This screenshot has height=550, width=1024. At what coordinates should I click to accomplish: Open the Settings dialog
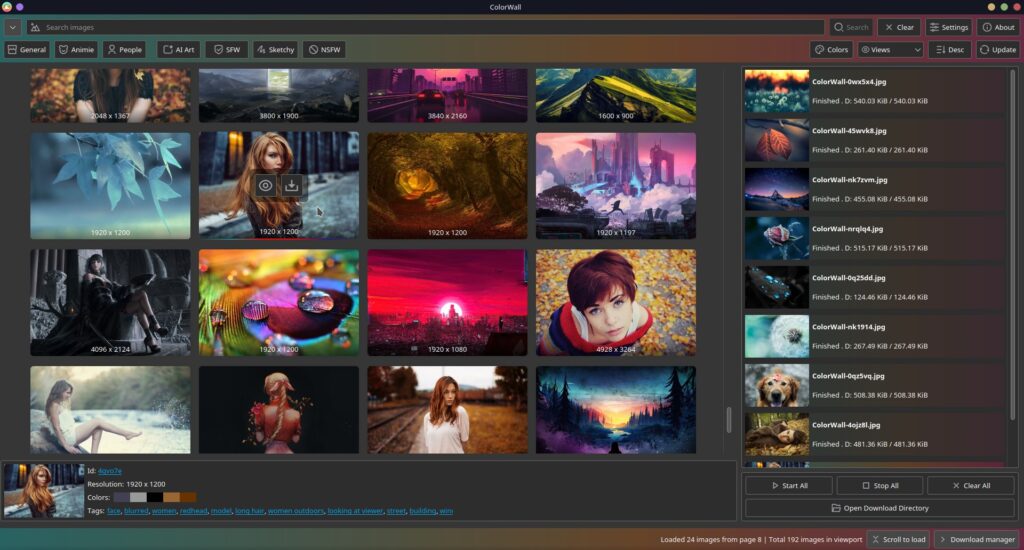coord(948,27)
